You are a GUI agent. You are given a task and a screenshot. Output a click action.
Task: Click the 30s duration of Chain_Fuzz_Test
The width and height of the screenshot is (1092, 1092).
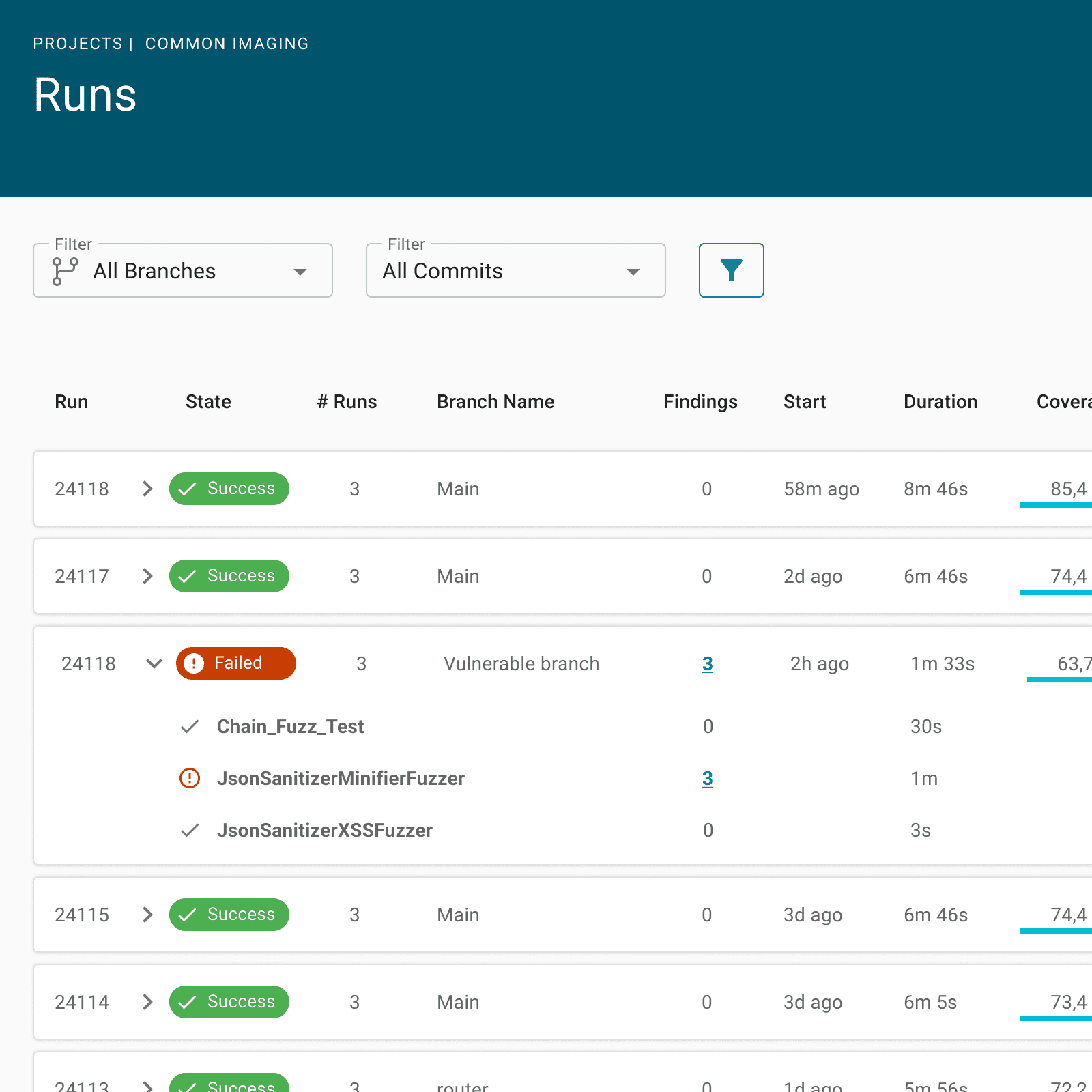click(x=926, y=726)
